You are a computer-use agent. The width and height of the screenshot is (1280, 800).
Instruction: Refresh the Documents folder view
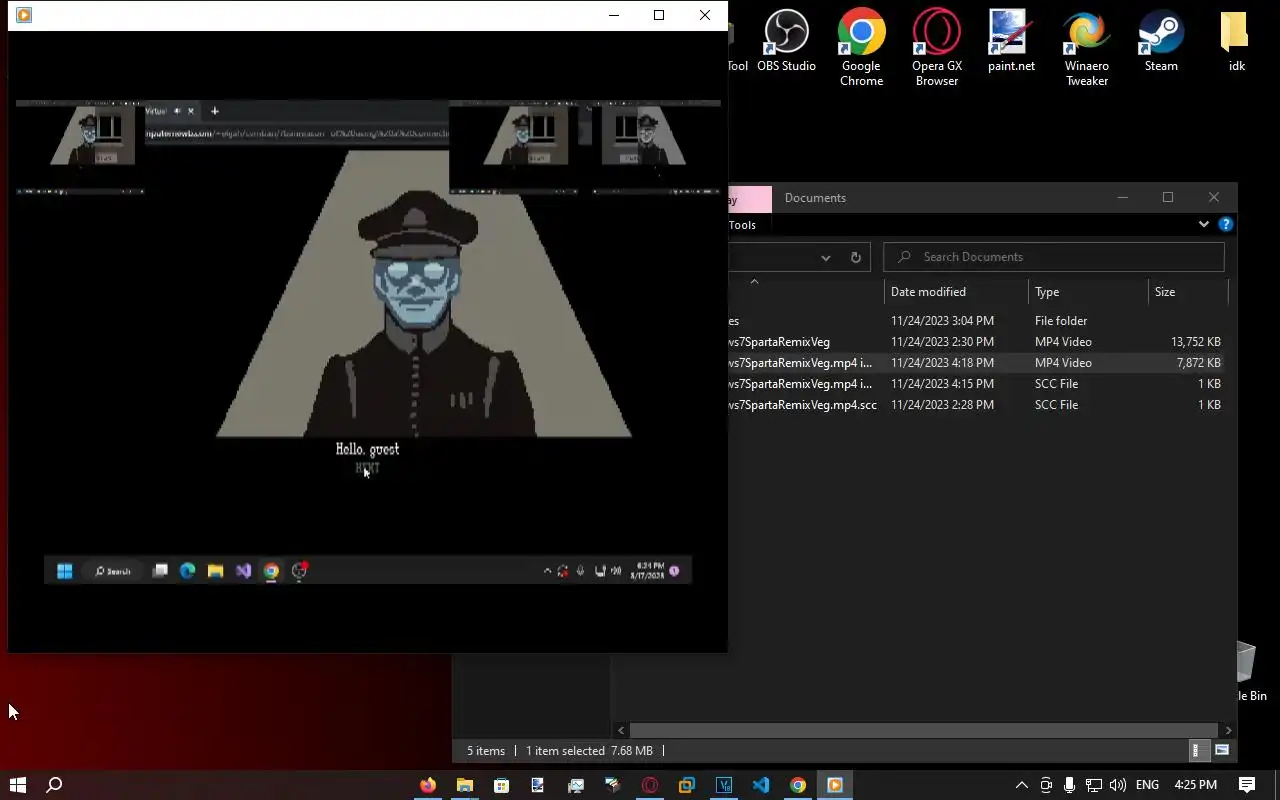coord(855,257)
